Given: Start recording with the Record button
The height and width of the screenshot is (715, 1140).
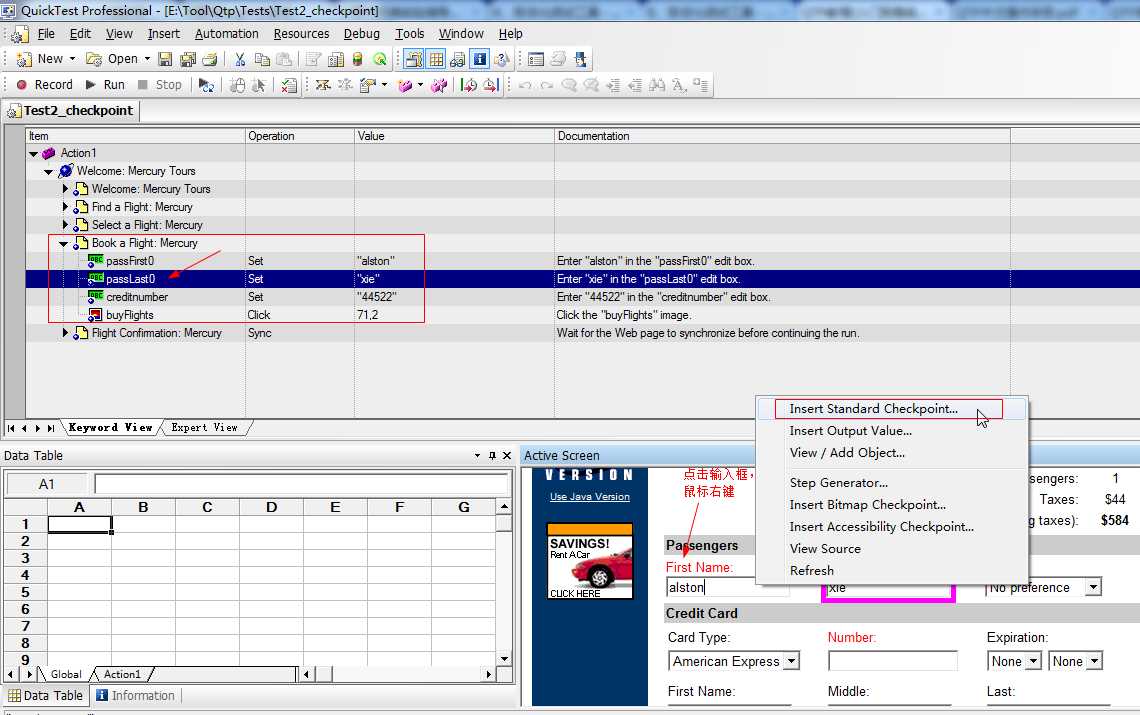Looking at the screenshot, I should coord(45,85).
